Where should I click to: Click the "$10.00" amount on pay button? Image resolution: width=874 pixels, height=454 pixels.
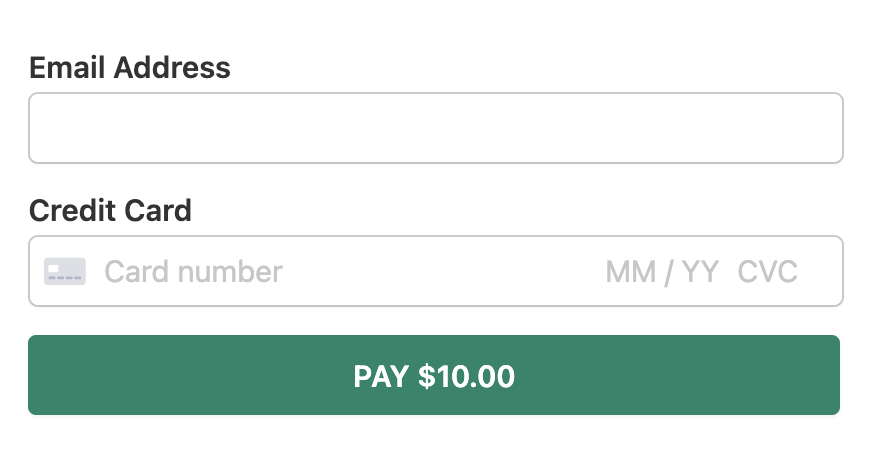pyautogui.click(x=466, y=376)
